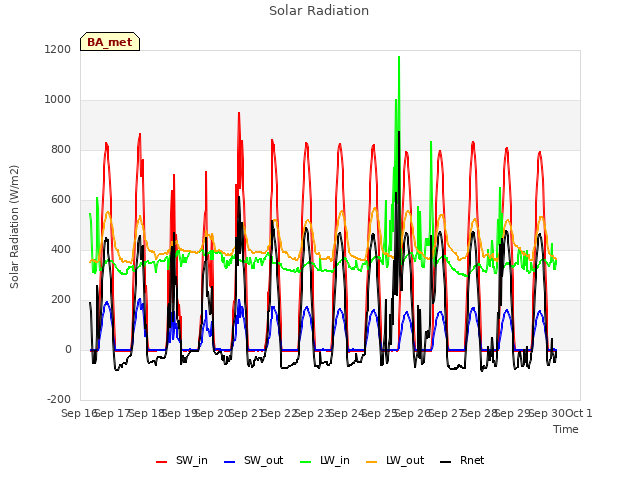Toggle the LW_in legend entry
The height and width of the screenshot is (480, 640).
[x=325, y=461]
